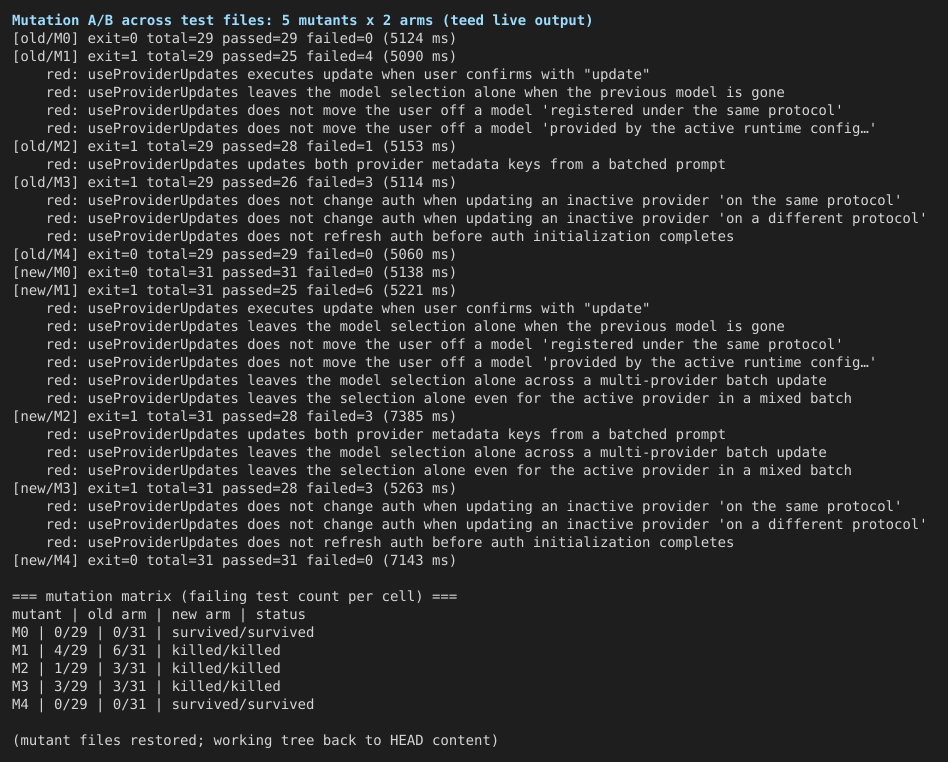Image resolution: width=948 pixels, height=762 pixels.
Task: Click the last 'does not refresh auth' failure line
Action: pyautogui.click(x=390, y=542)
